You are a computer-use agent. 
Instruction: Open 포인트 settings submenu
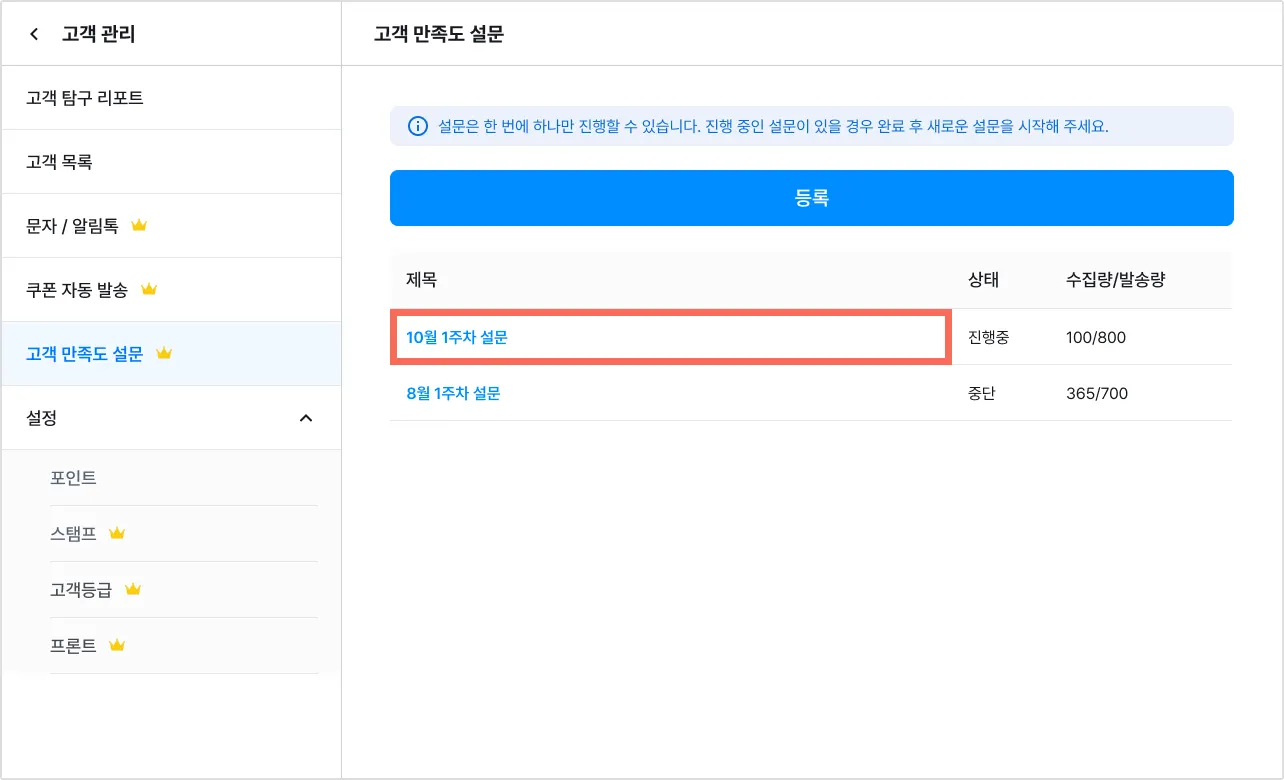73,478
